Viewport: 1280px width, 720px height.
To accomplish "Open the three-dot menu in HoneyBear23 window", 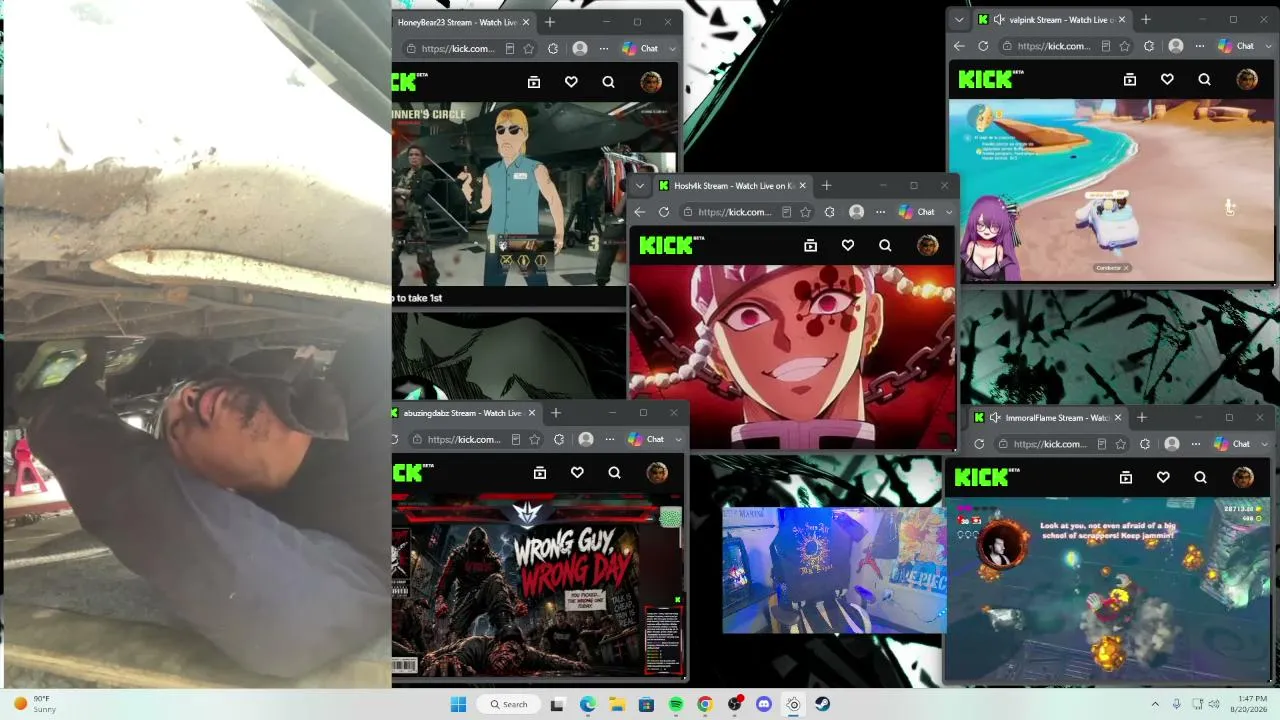I will tap(604, 48).
